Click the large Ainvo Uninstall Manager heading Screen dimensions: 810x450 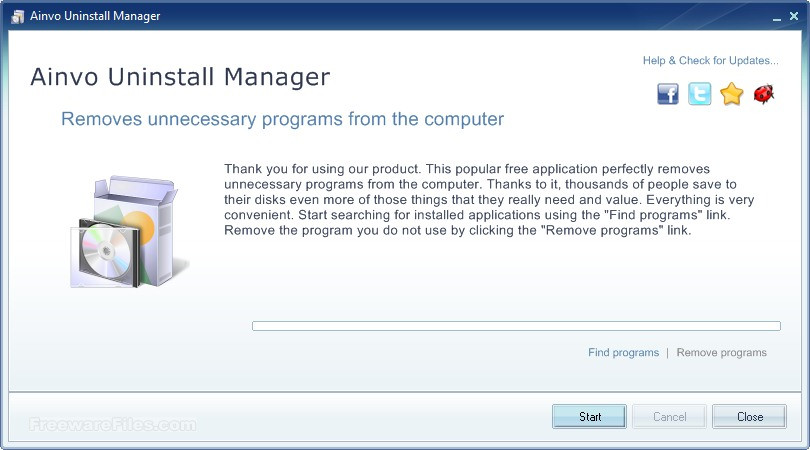coord(180,77)
